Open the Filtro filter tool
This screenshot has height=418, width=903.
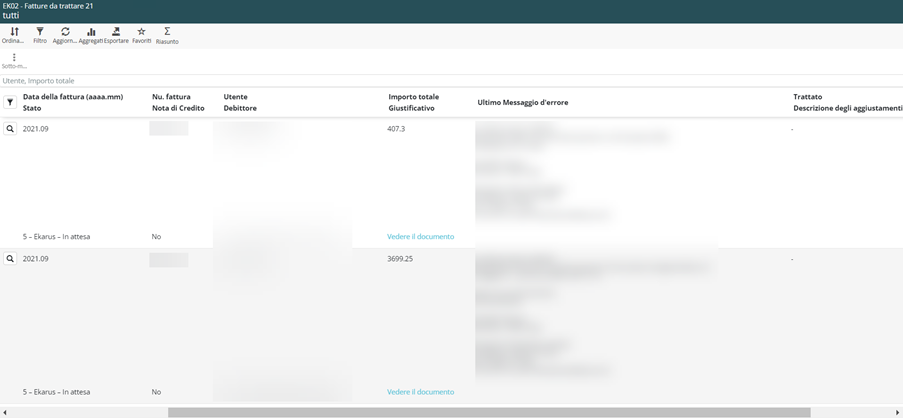point(40,33)
